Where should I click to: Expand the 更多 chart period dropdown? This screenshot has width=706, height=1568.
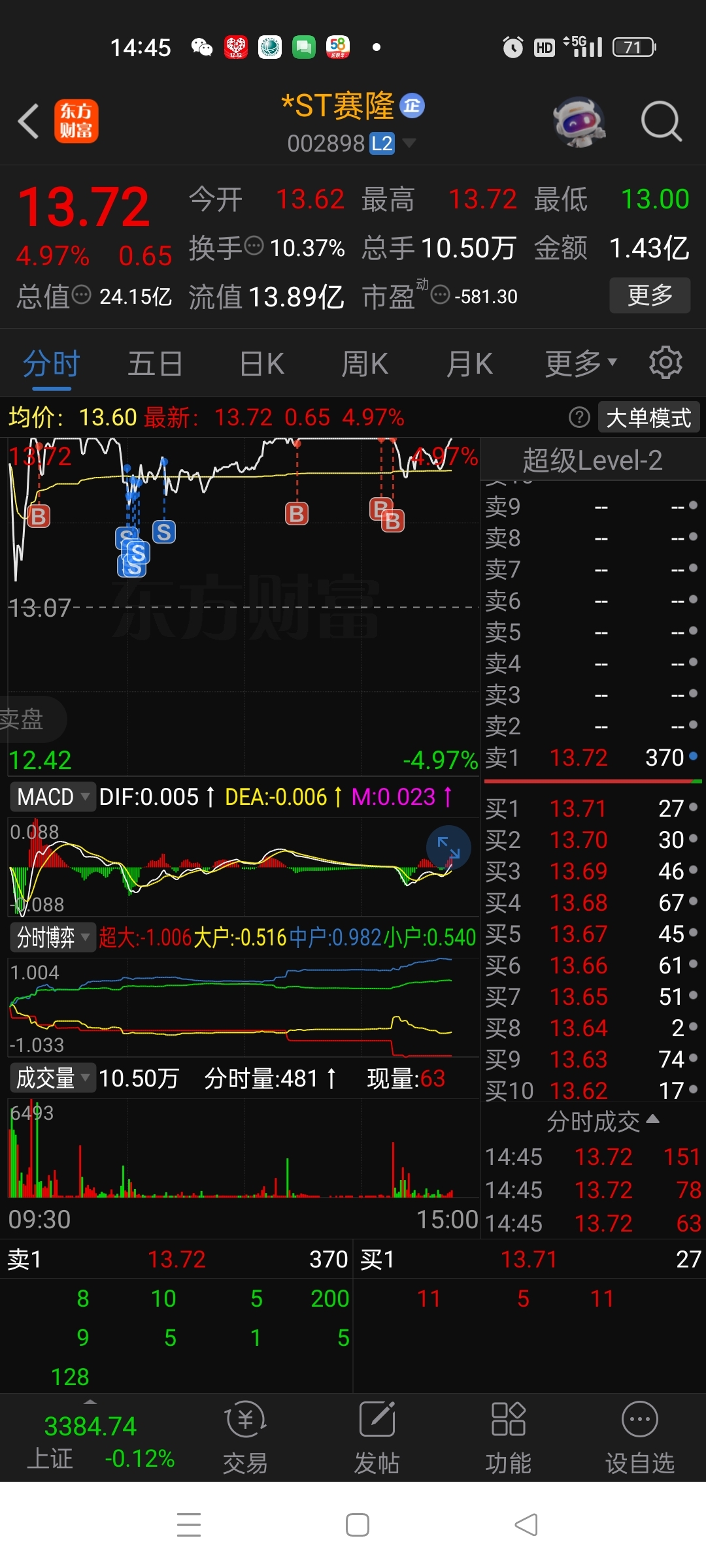(581, 364)
